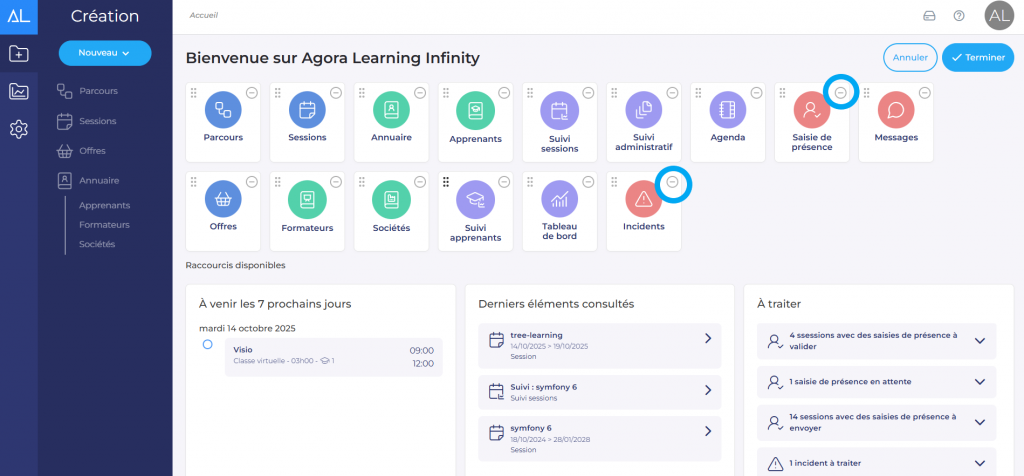Click the settings gear in left rail
The height and width of the screenshot is (476, 1024).
coord(19,129)
